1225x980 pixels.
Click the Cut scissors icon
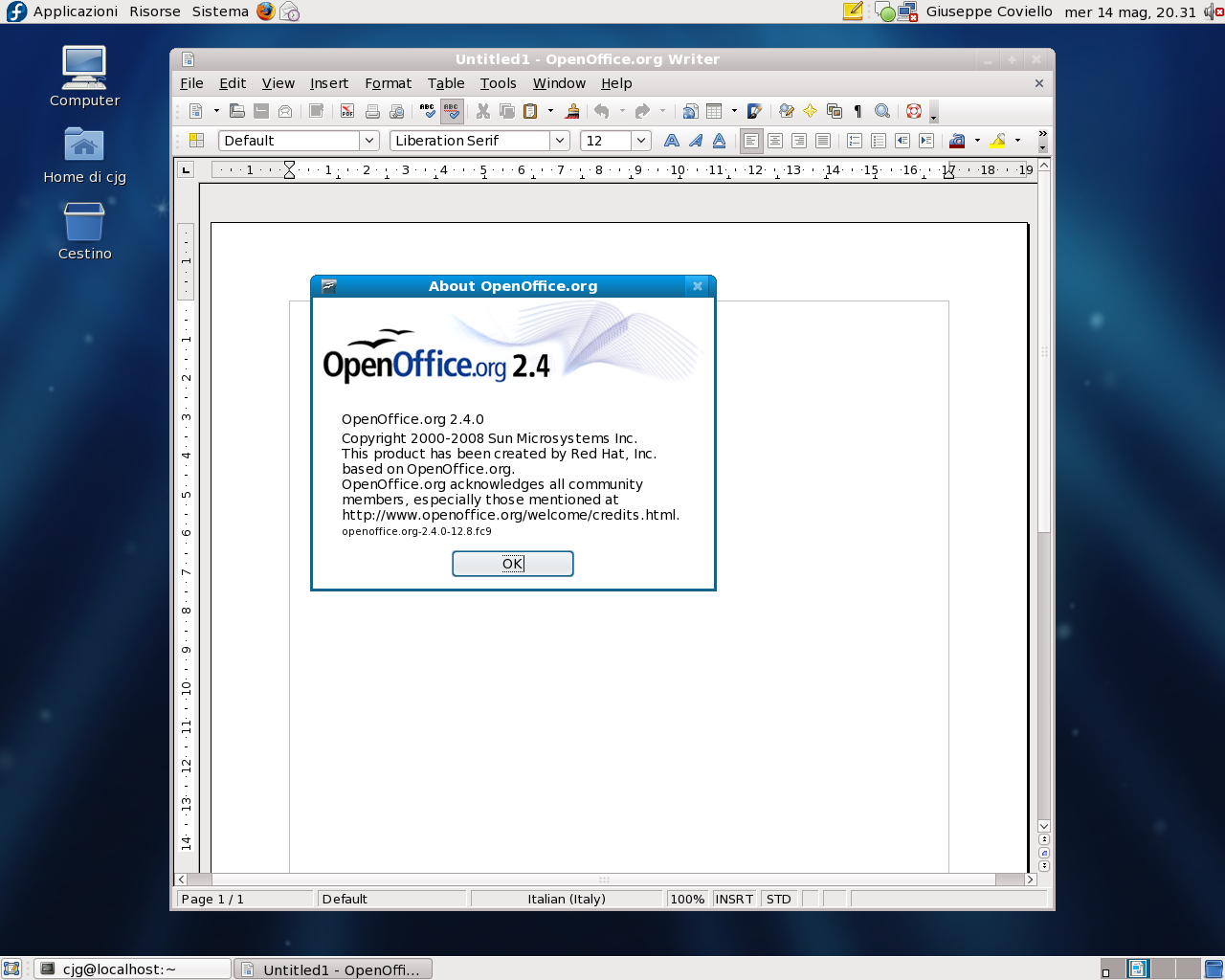tap(483, 111)
